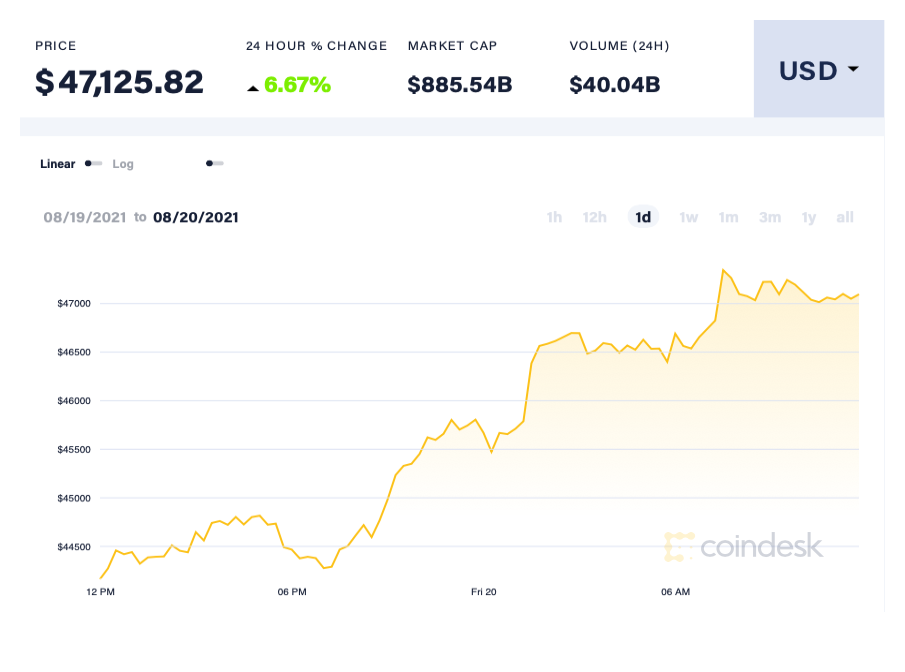Image resolution: width=905 pixels, height=672 pixels.
Task: Switch to the 1w timeframe
Action: click(x=688, y=217)
